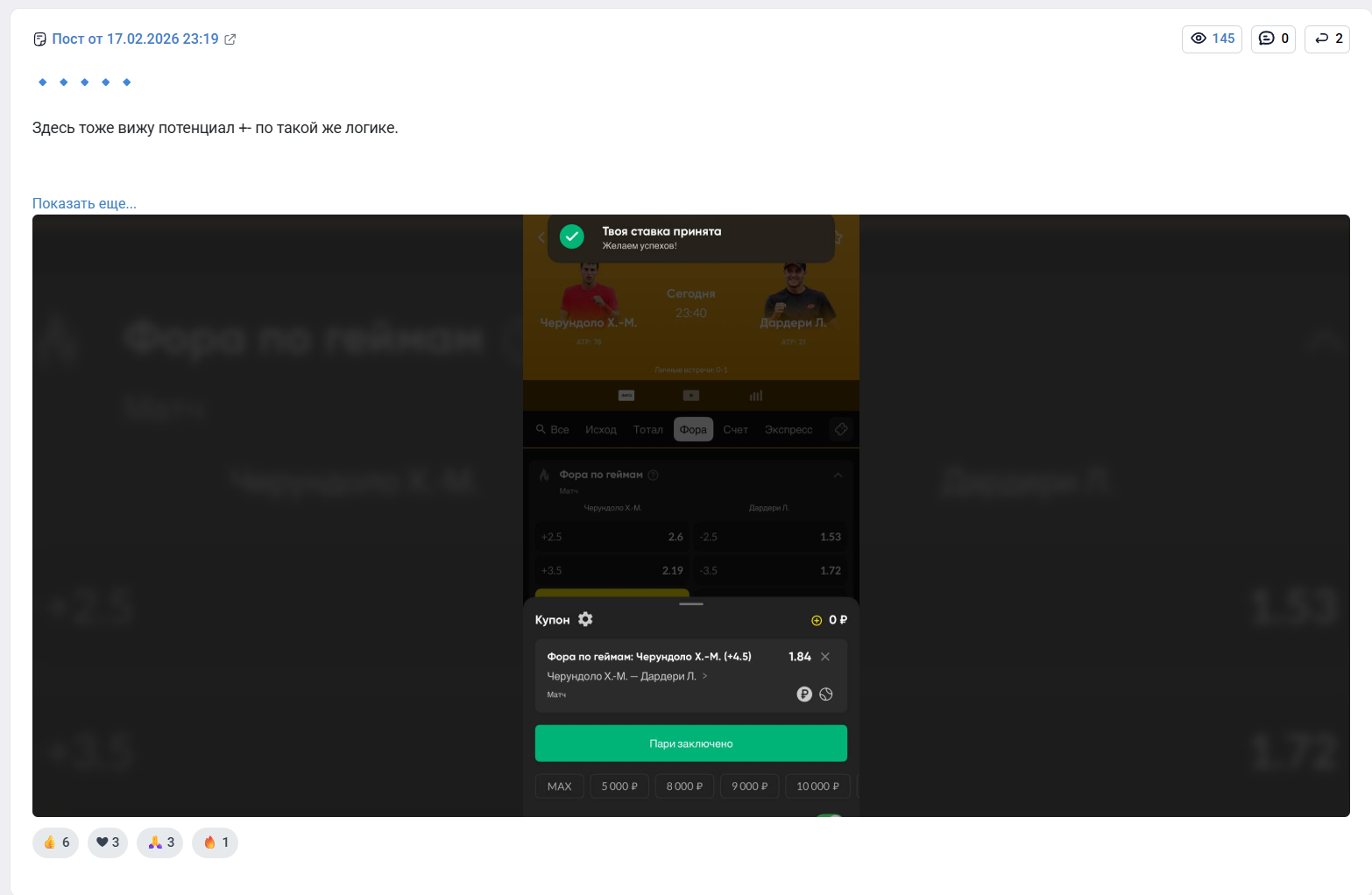Select the Тотал tab in the screenshot

coord(648,430)
